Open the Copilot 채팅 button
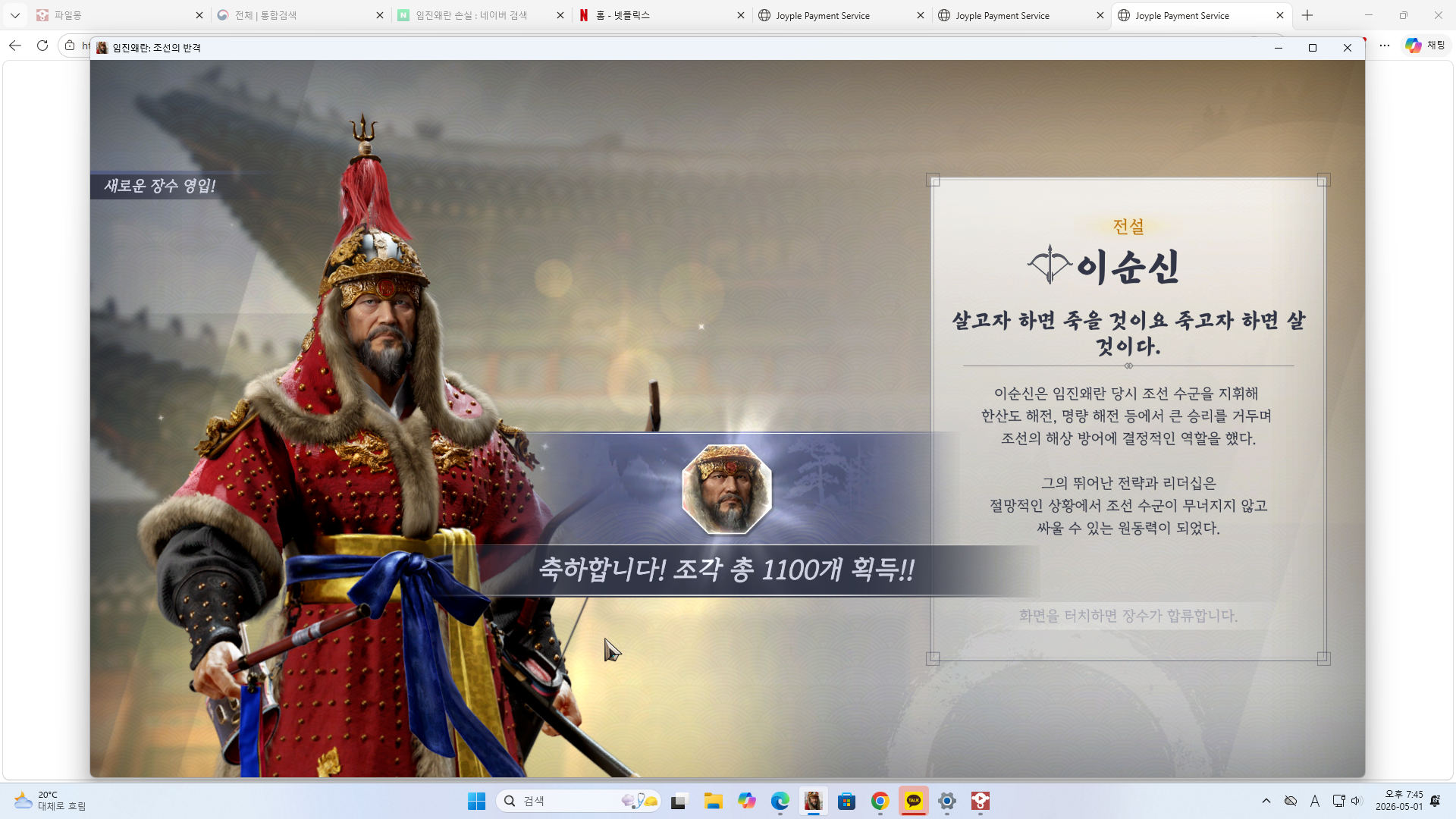This screenshot has height=819, width=1456. coord(1426,45)
